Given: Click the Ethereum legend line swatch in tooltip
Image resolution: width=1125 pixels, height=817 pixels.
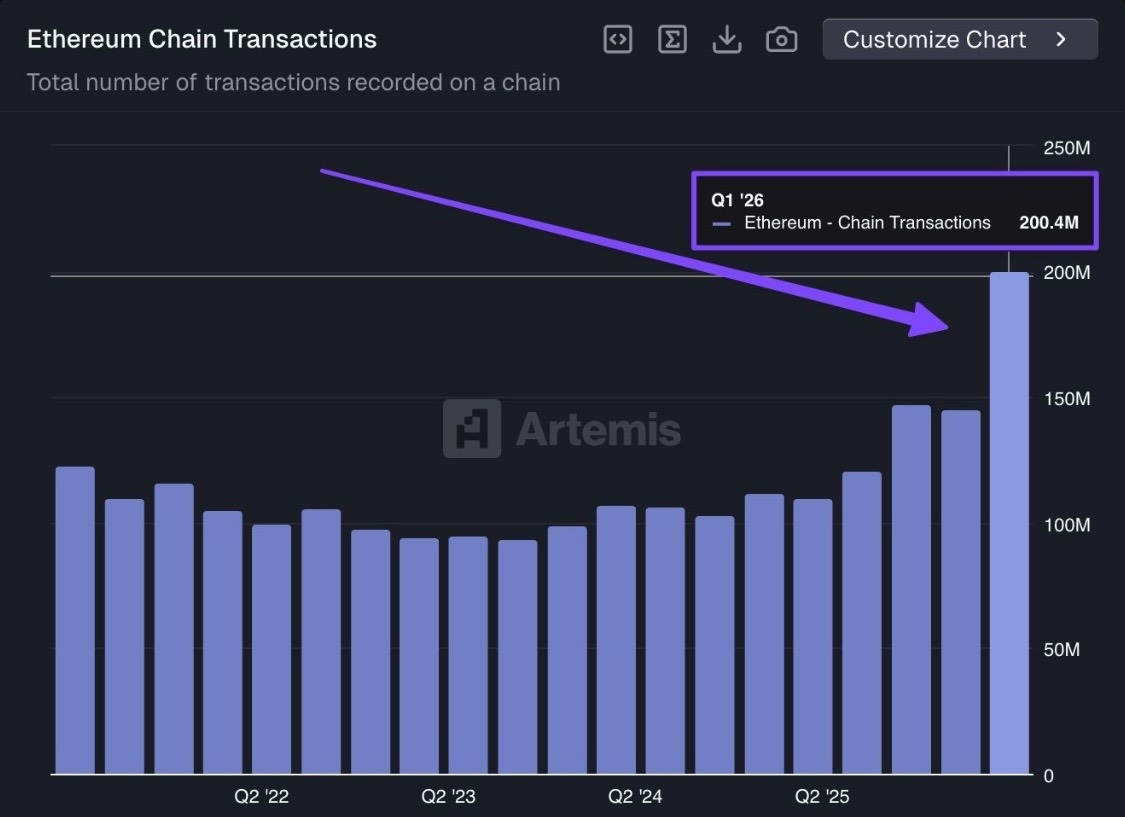Looking at the screenshot, I should tap(722, 224).
